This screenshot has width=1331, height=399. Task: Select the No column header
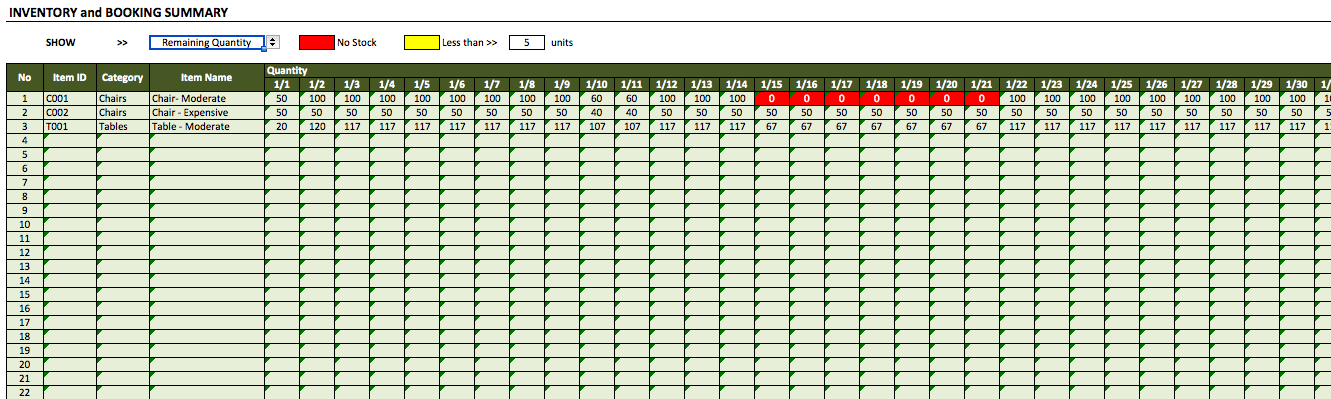[x=25, y=77]
